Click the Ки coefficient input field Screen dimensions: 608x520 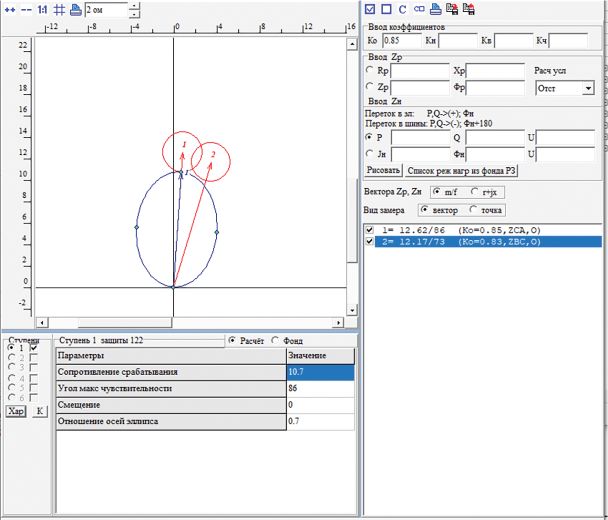(458, 40)
